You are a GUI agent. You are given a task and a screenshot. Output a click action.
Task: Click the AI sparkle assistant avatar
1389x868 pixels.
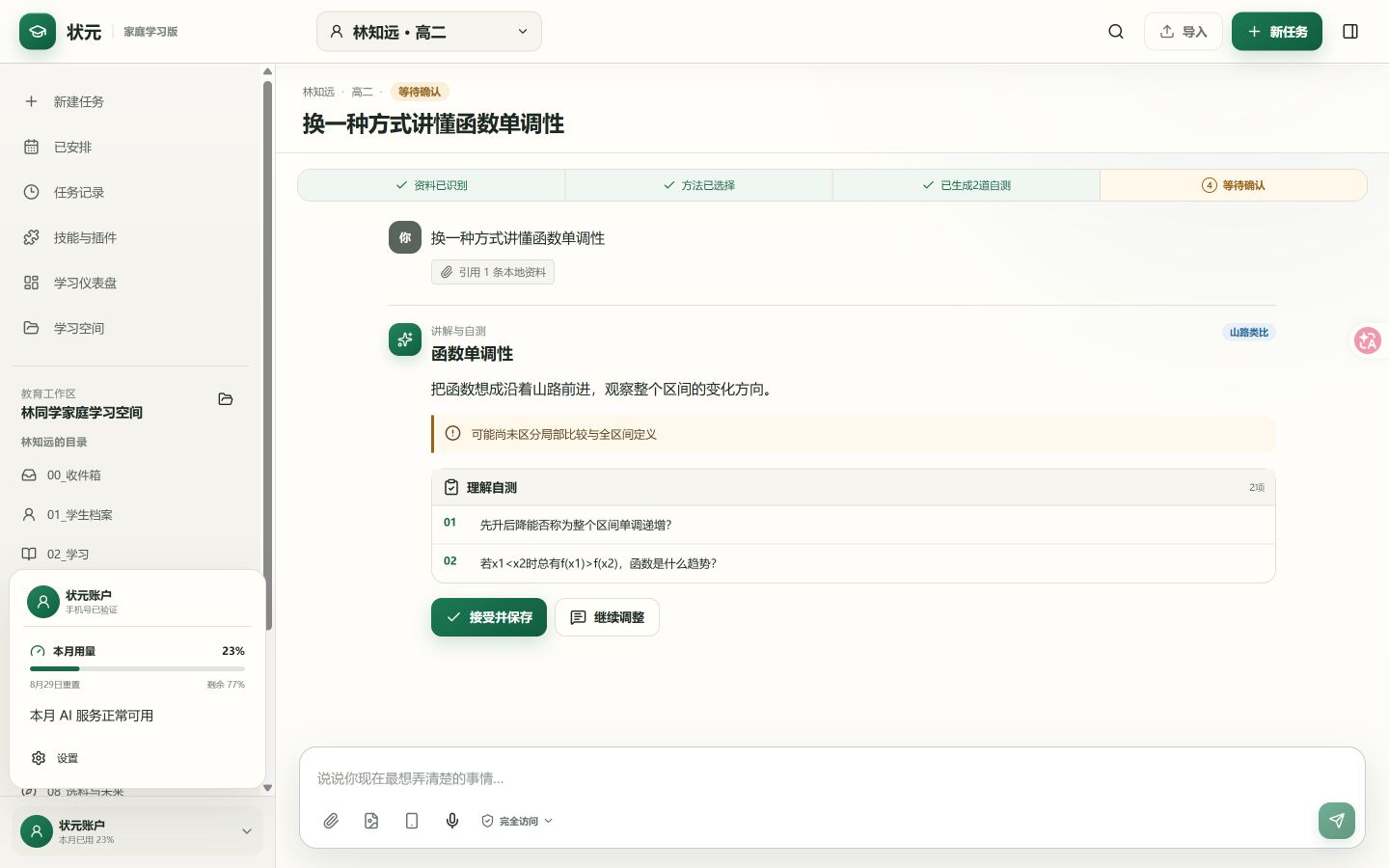[x=405, y=339]
